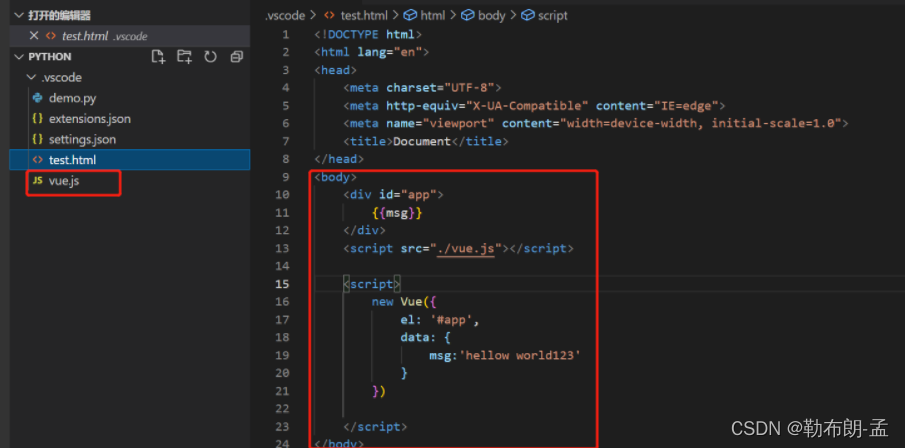Click the 'data: {' text on line 18

click(x=425, y=338)
